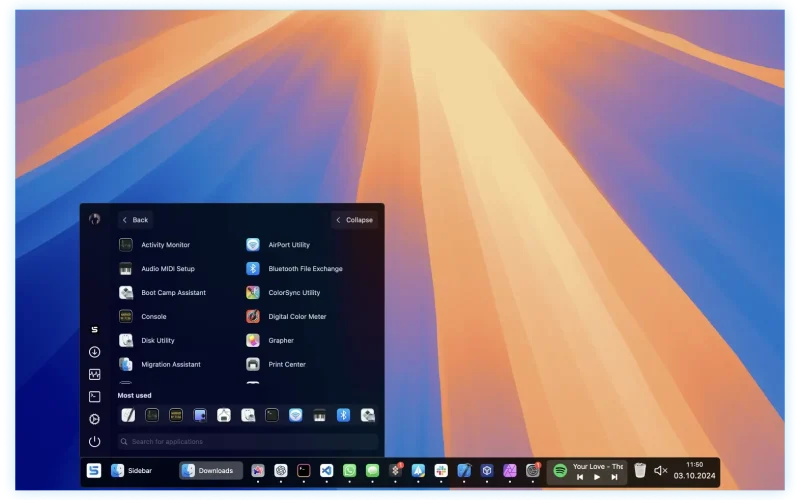Open Slack from the dock

[441, 471]
